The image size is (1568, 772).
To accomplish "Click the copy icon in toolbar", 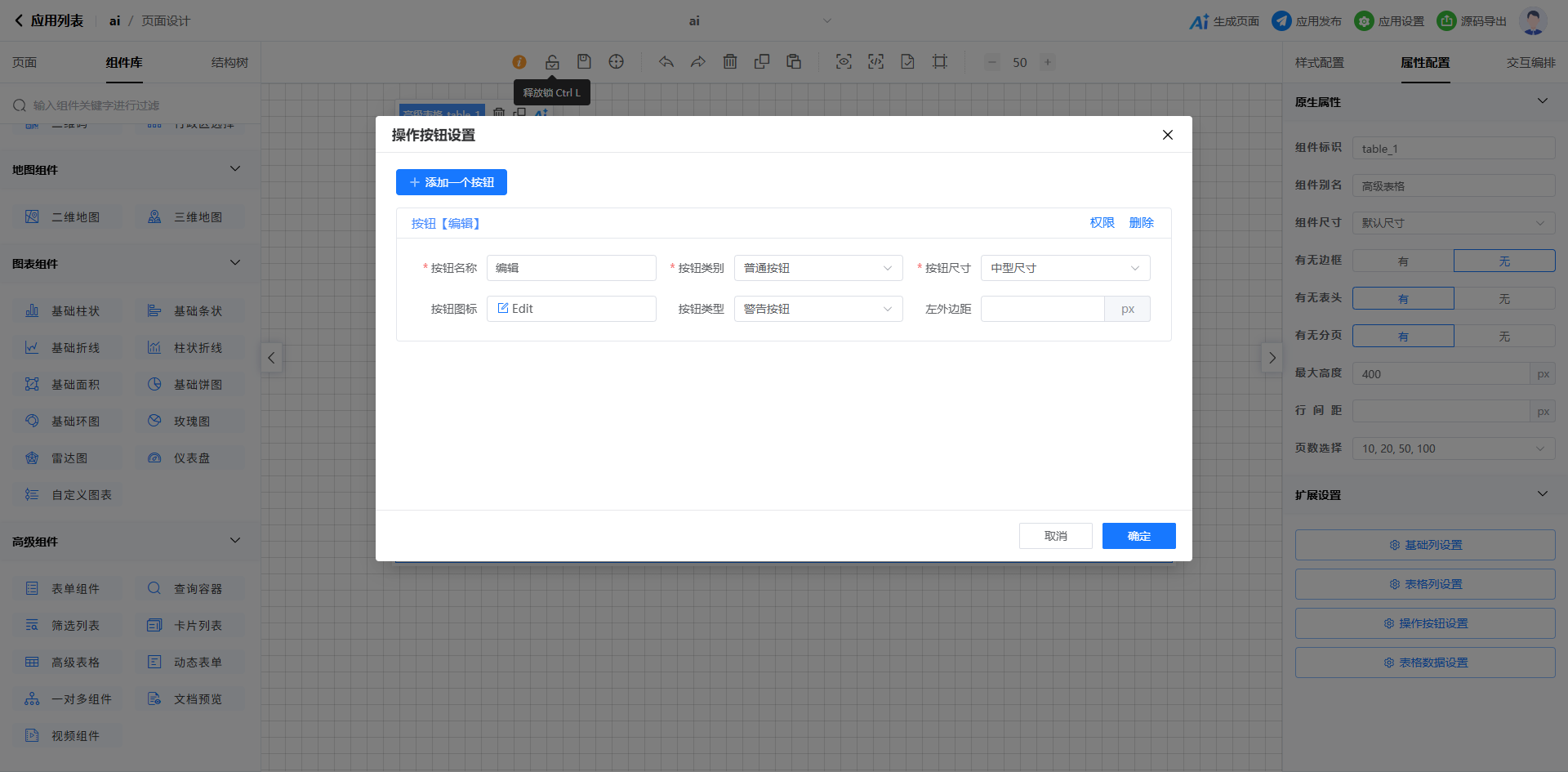I will [x=762, y=62].
